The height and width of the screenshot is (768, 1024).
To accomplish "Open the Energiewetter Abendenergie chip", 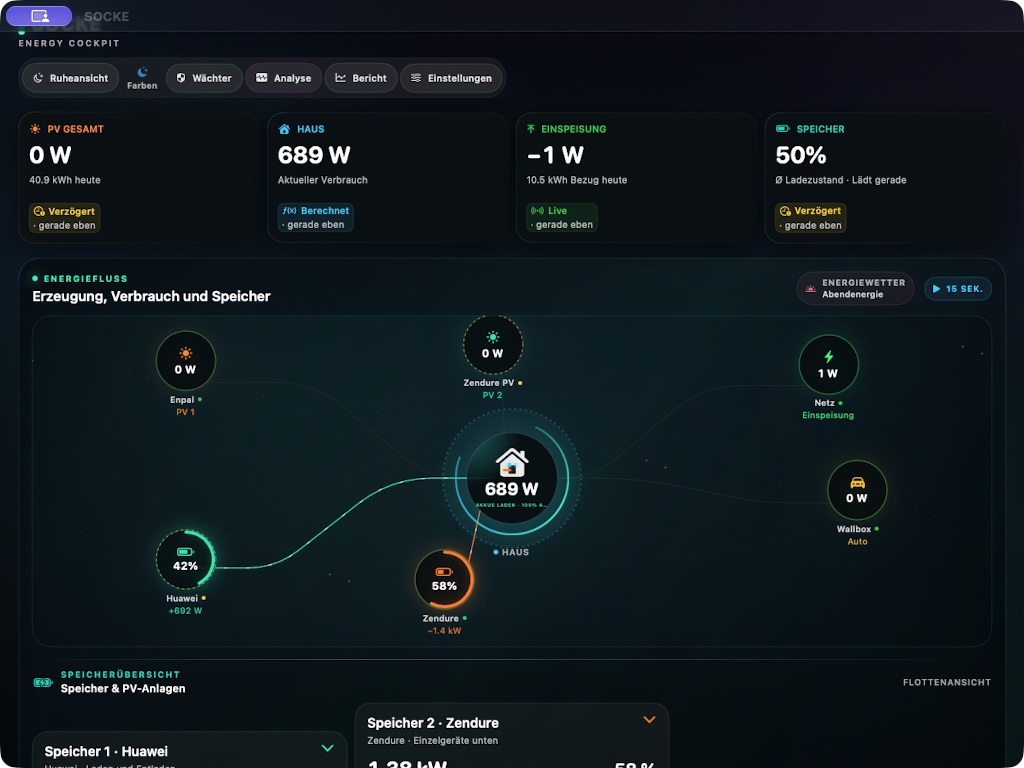I will tap(856, 288).
